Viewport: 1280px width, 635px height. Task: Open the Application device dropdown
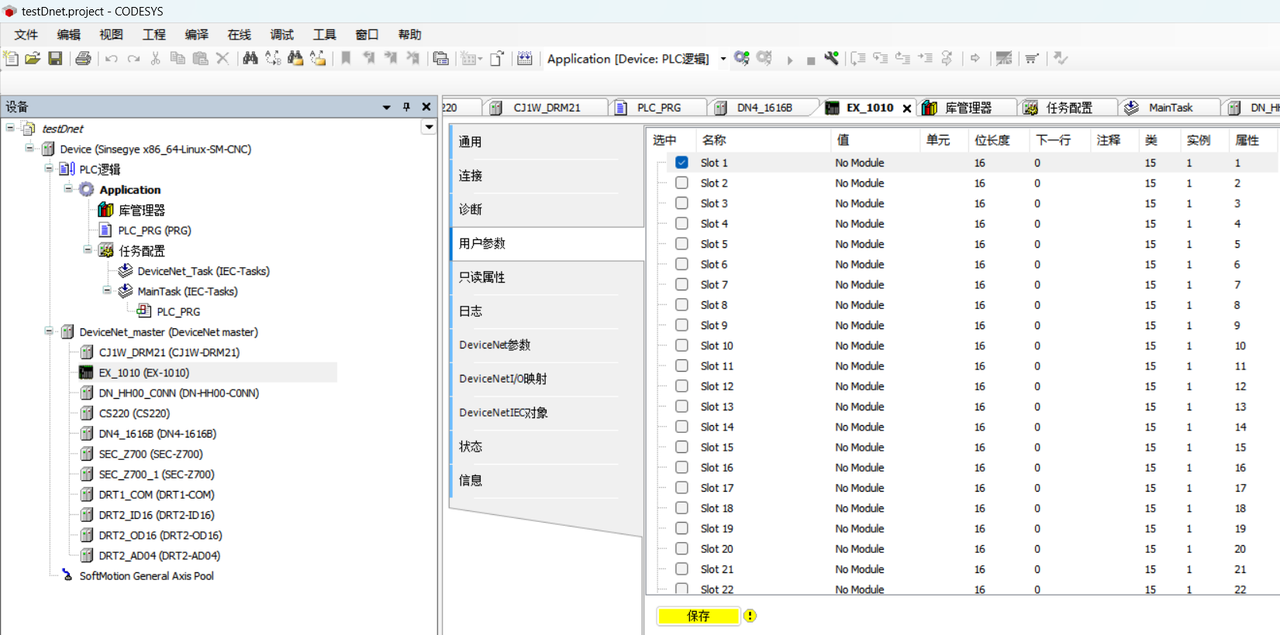(723, 59)
